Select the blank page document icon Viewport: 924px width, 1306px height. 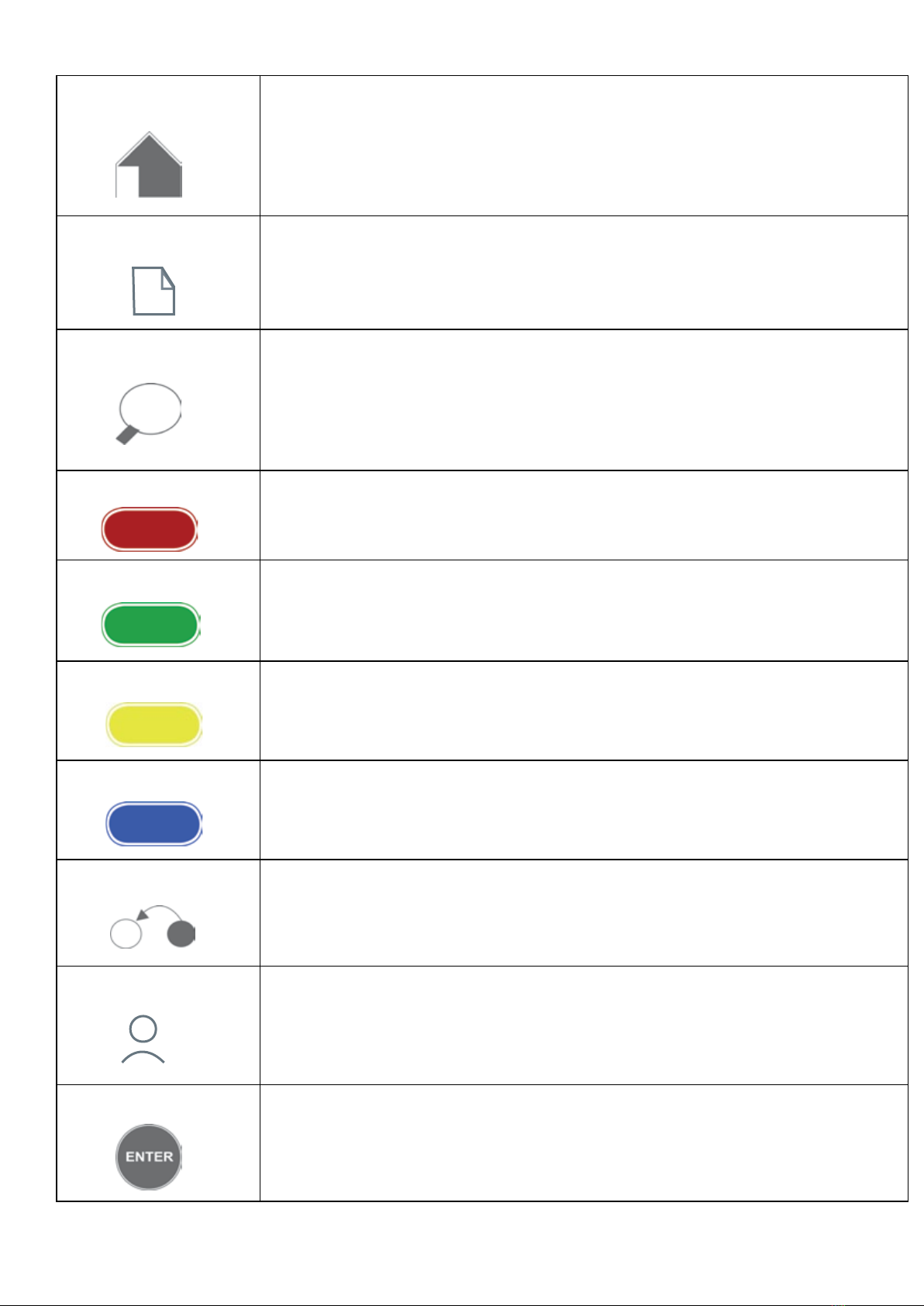coord(153,291)
